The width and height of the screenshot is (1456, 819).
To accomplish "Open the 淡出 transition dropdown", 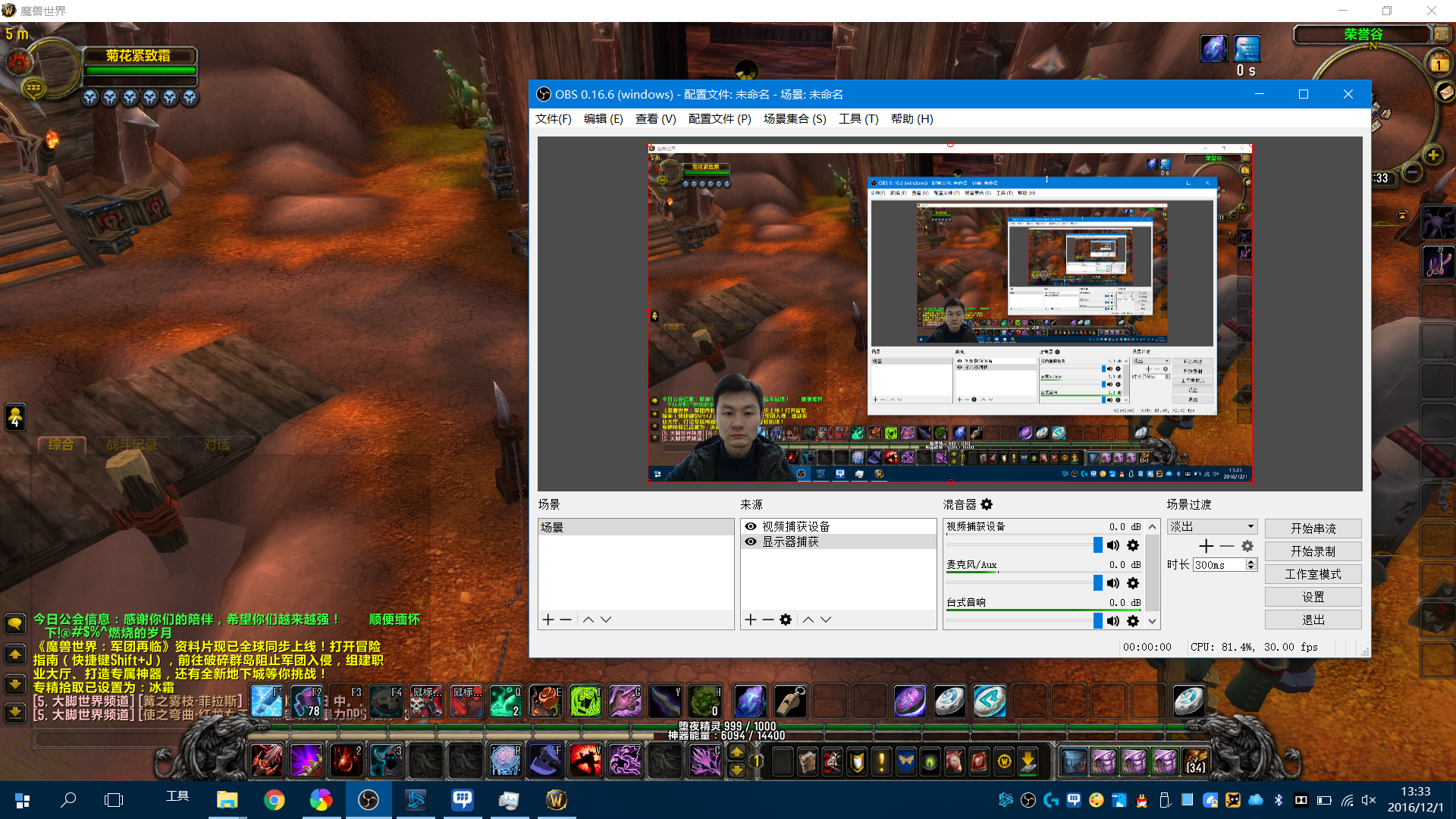I will (1213, 526).
